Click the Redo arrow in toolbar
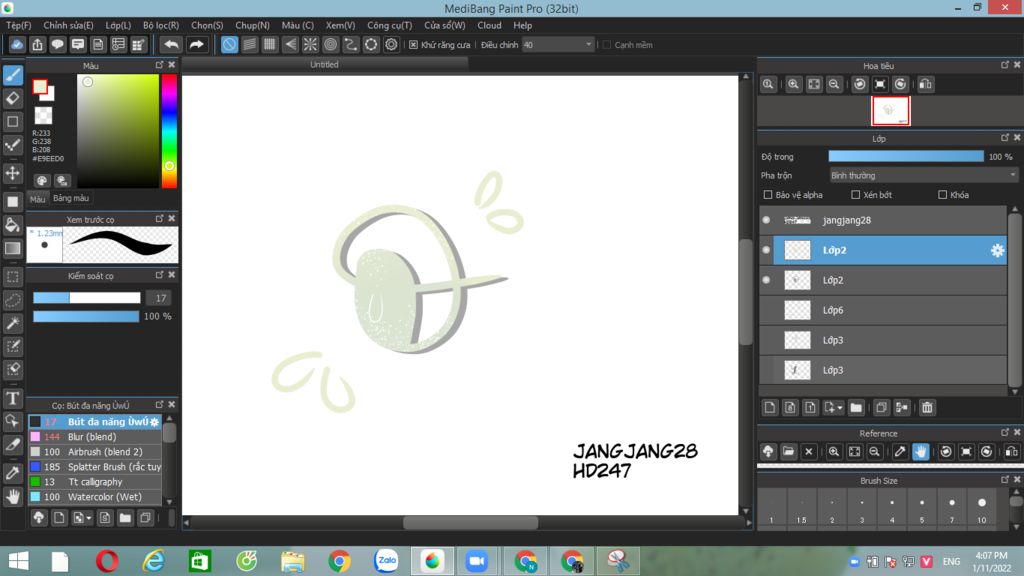1024x576 pixels. click(196, 44)
